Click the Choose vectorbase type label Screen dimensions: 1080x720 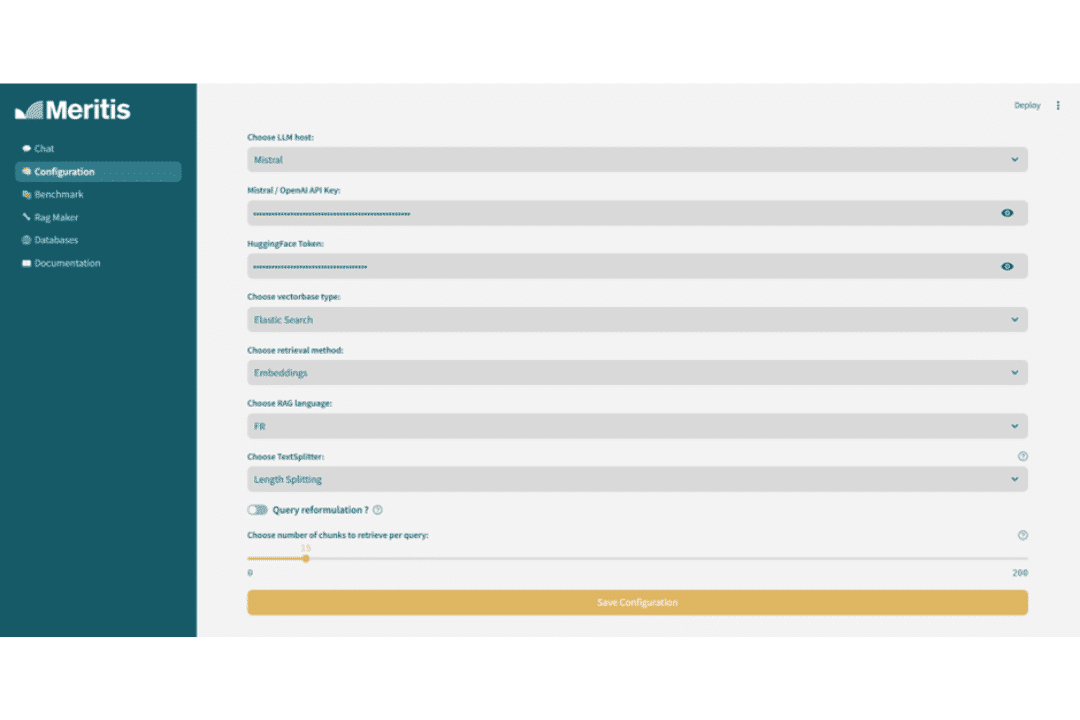coord(294,297)
